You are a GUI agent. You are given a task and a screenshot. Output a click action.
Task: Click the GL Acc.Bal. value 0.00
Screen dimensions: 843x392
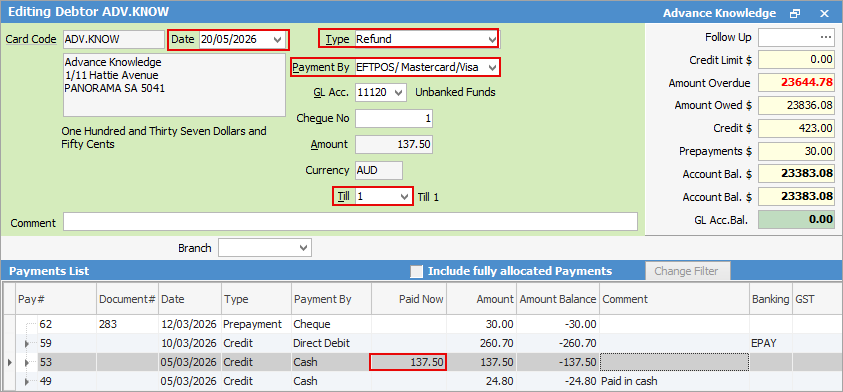pos(796,220)
